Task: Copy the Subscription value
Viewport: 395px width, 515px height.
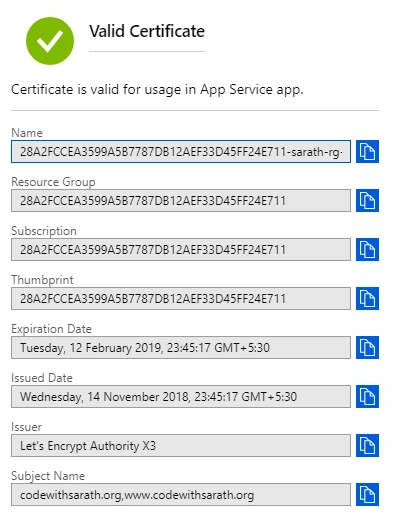Action: 367,249
